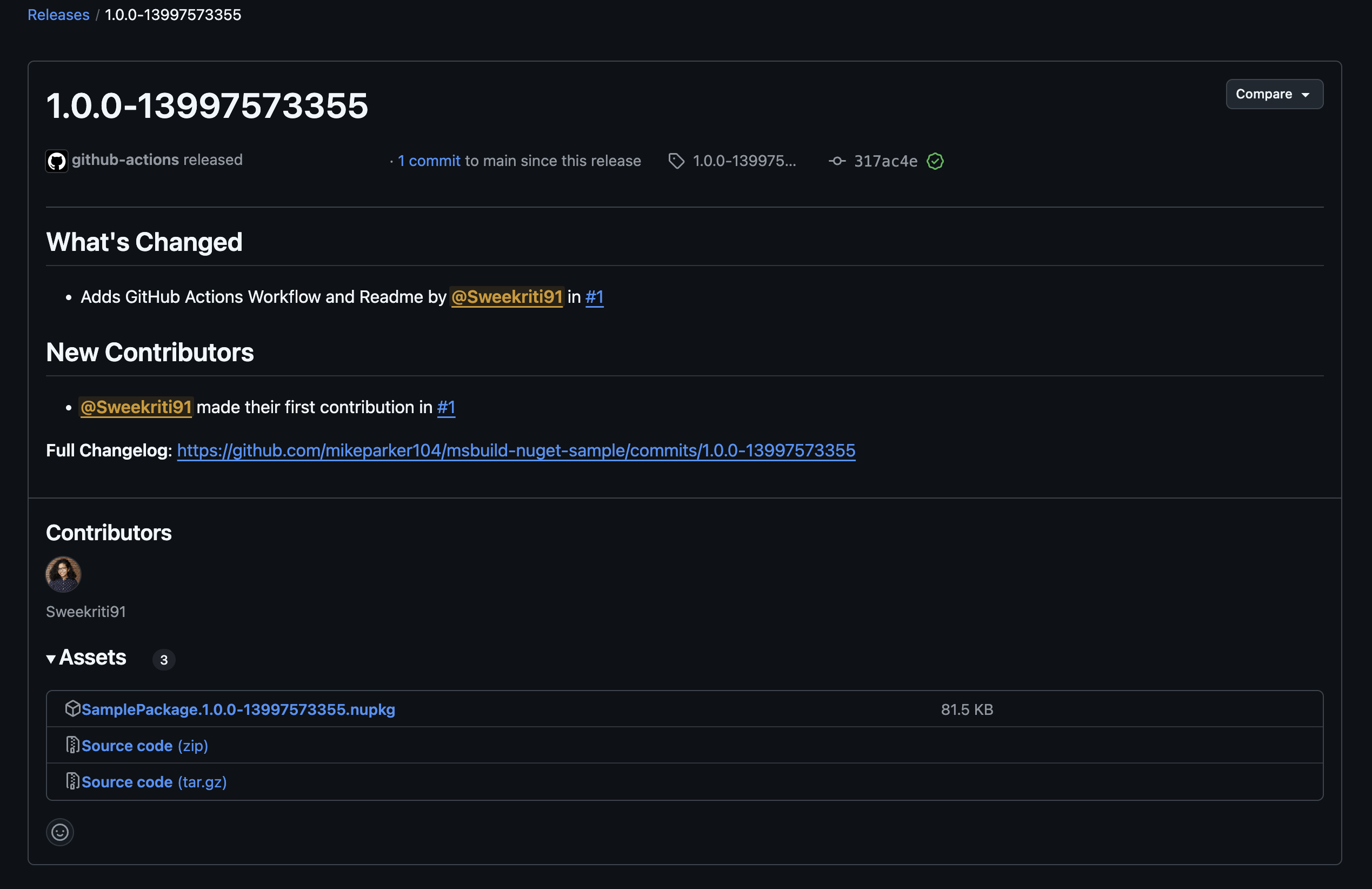The height and width of the screenshot is (889, 1372).
Task: Click the tag icon next to 1.0.0-139975...
Action: 676,161
